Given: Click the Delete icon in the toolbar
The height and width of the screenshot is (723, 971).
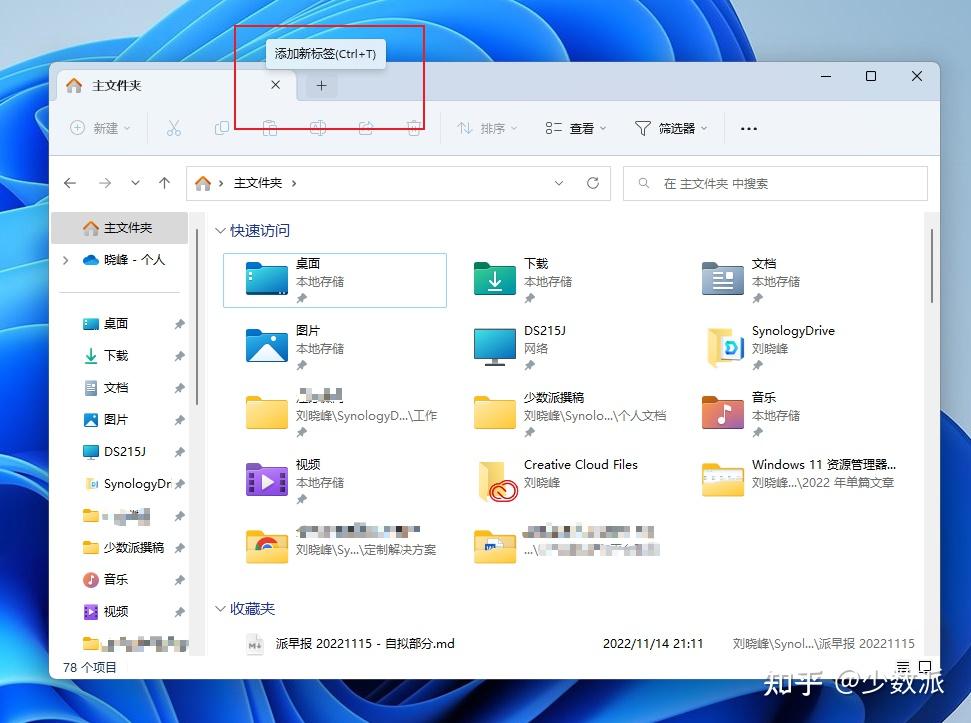Looking at the screenshot, I should 413,128.
